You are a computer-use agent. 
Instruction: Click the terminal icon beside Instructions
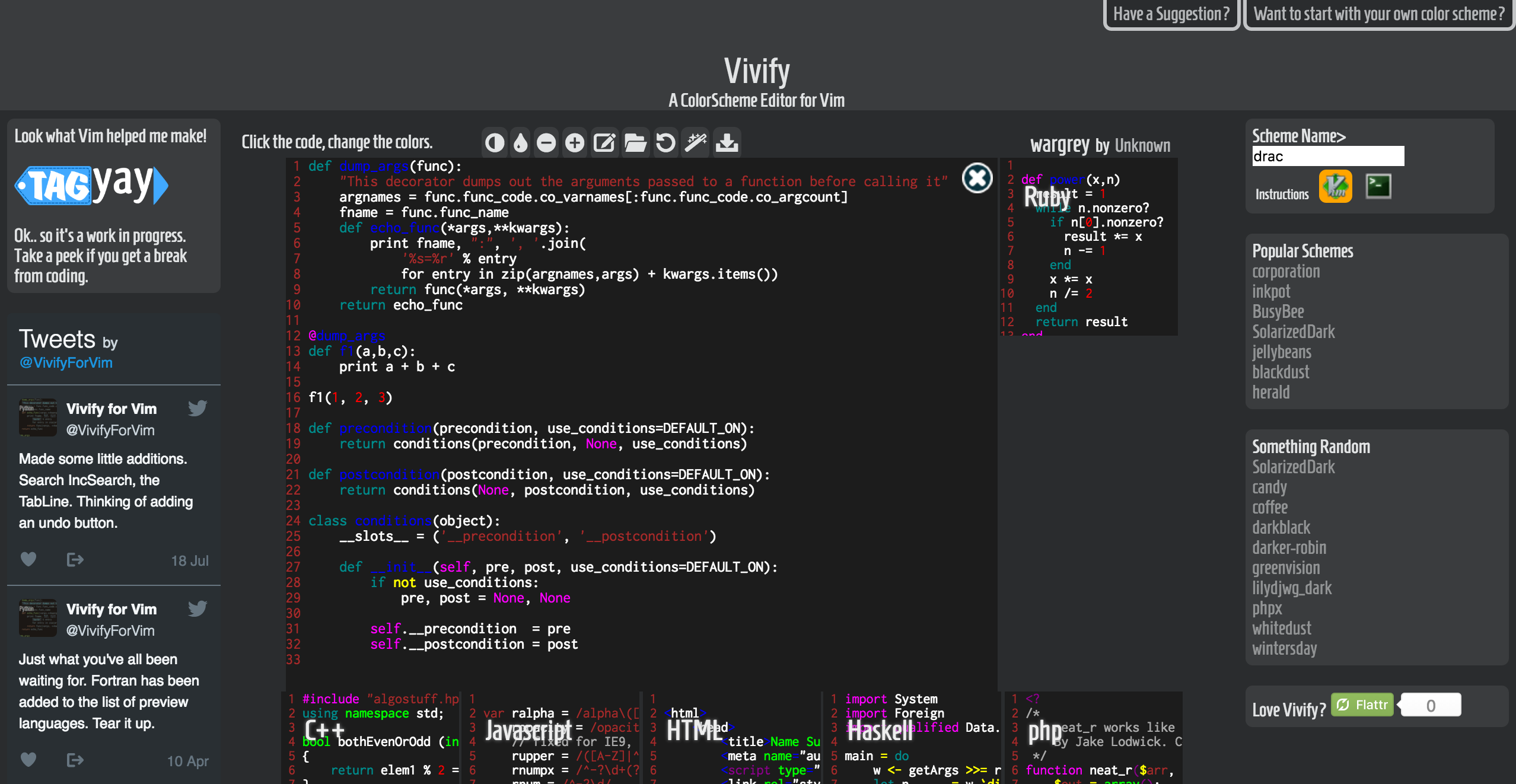tap(1378, 186)
